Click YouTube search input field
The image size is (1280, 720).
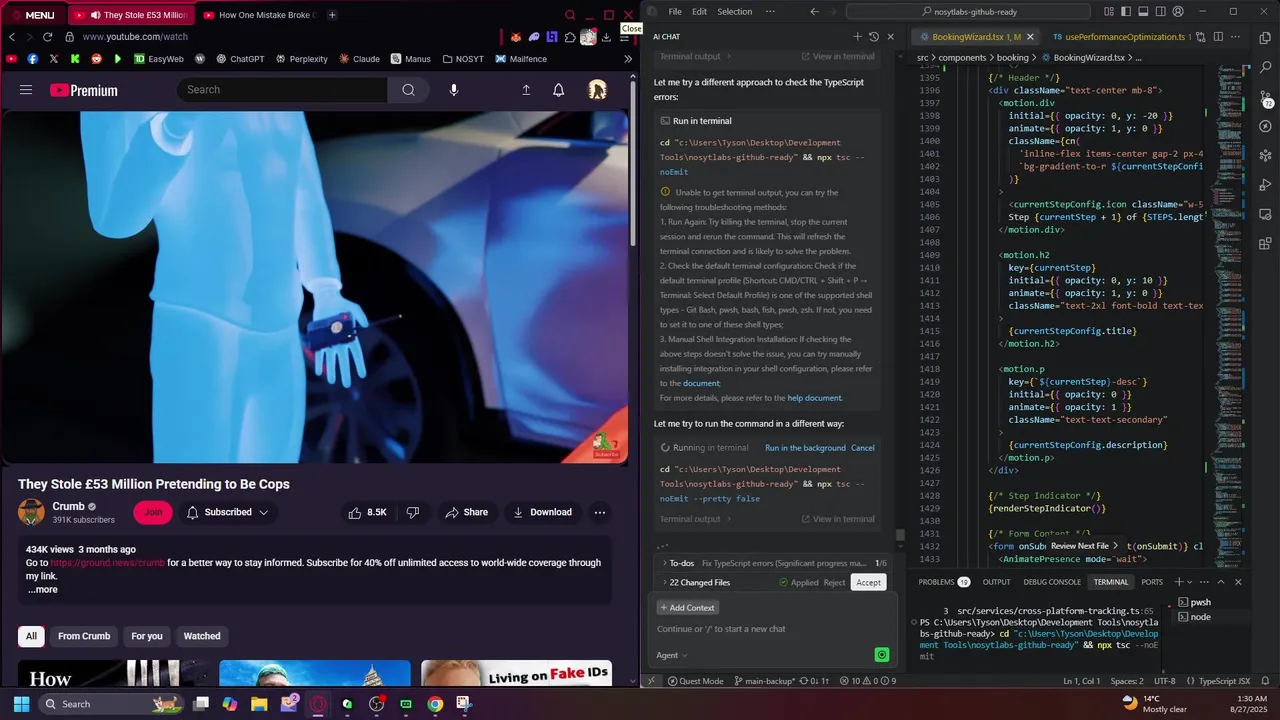282,90
